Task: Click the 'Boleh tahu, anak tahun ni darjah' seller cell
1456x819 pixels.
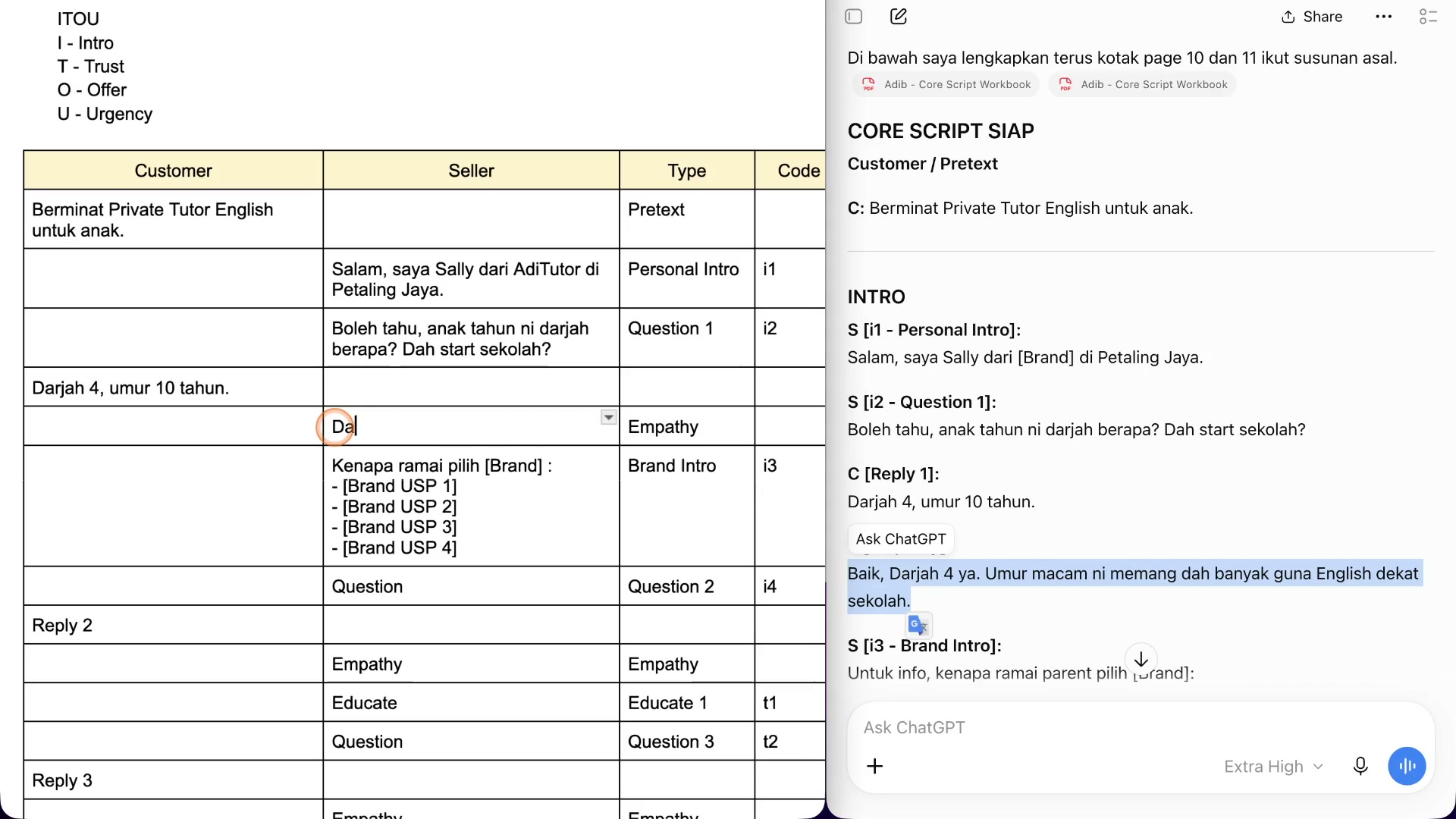Action: [x=471, y=338]
